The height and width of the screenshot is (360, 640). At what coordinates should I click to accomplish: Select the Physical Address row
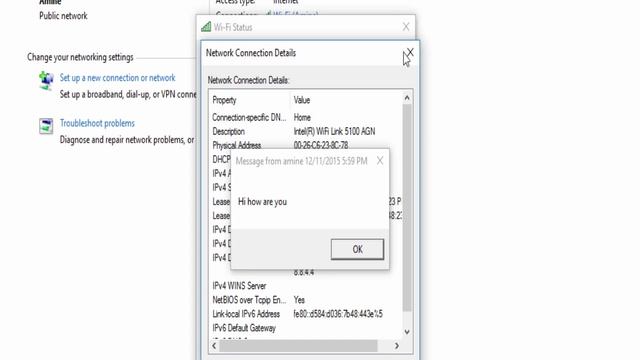pyautogui.click(x=306, y=145)
